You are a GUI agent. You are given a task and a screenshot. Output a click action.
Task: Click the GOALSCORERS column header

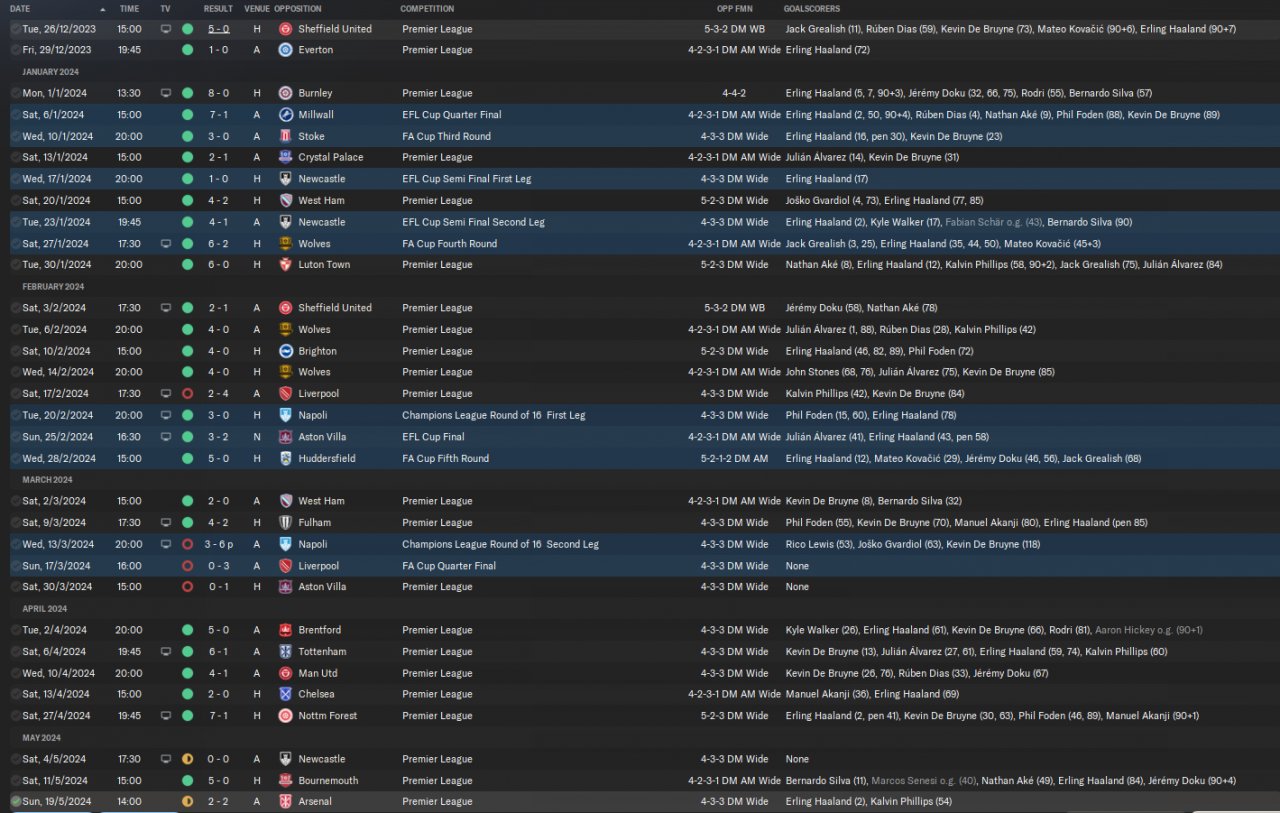point(812,8)
